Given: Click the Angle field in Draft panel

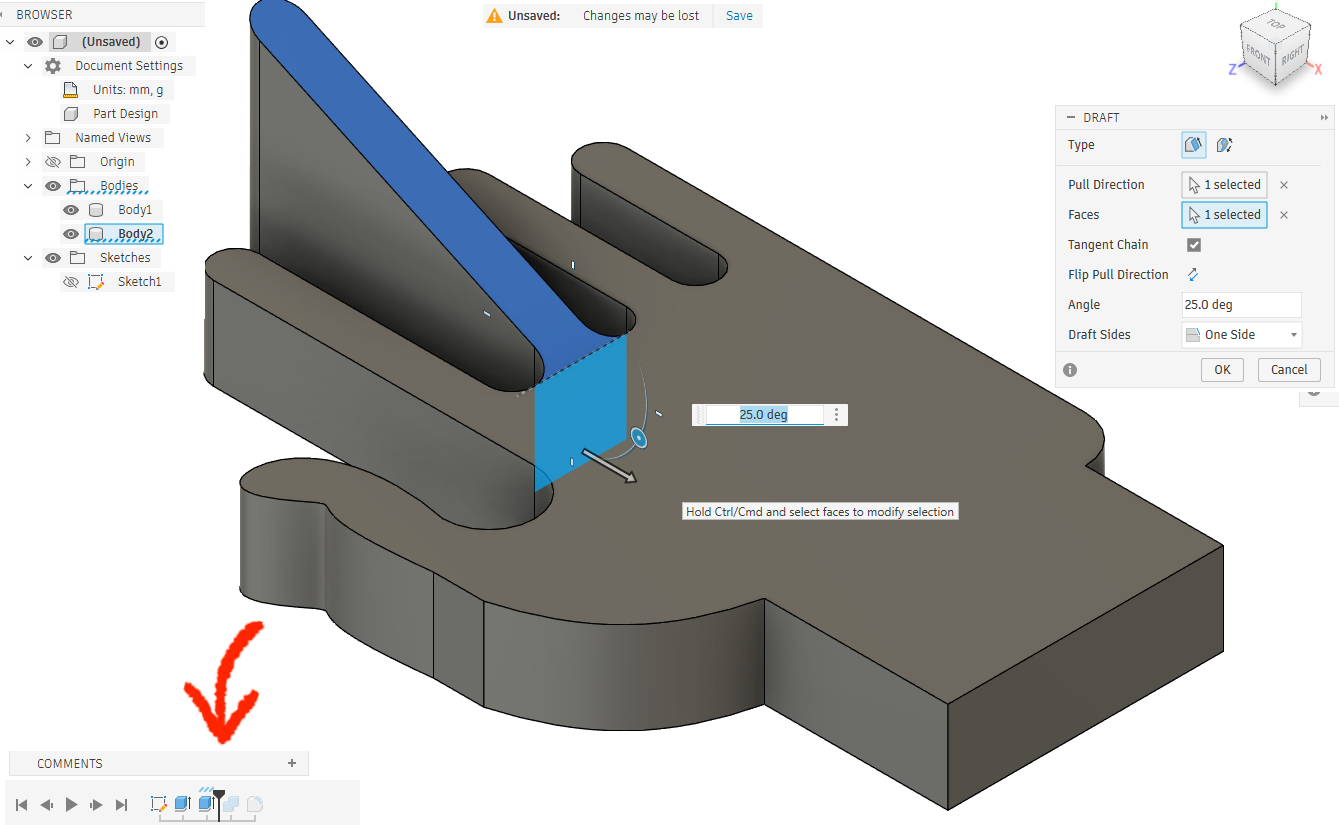Looking at the screenshot, I should 1242,305.
